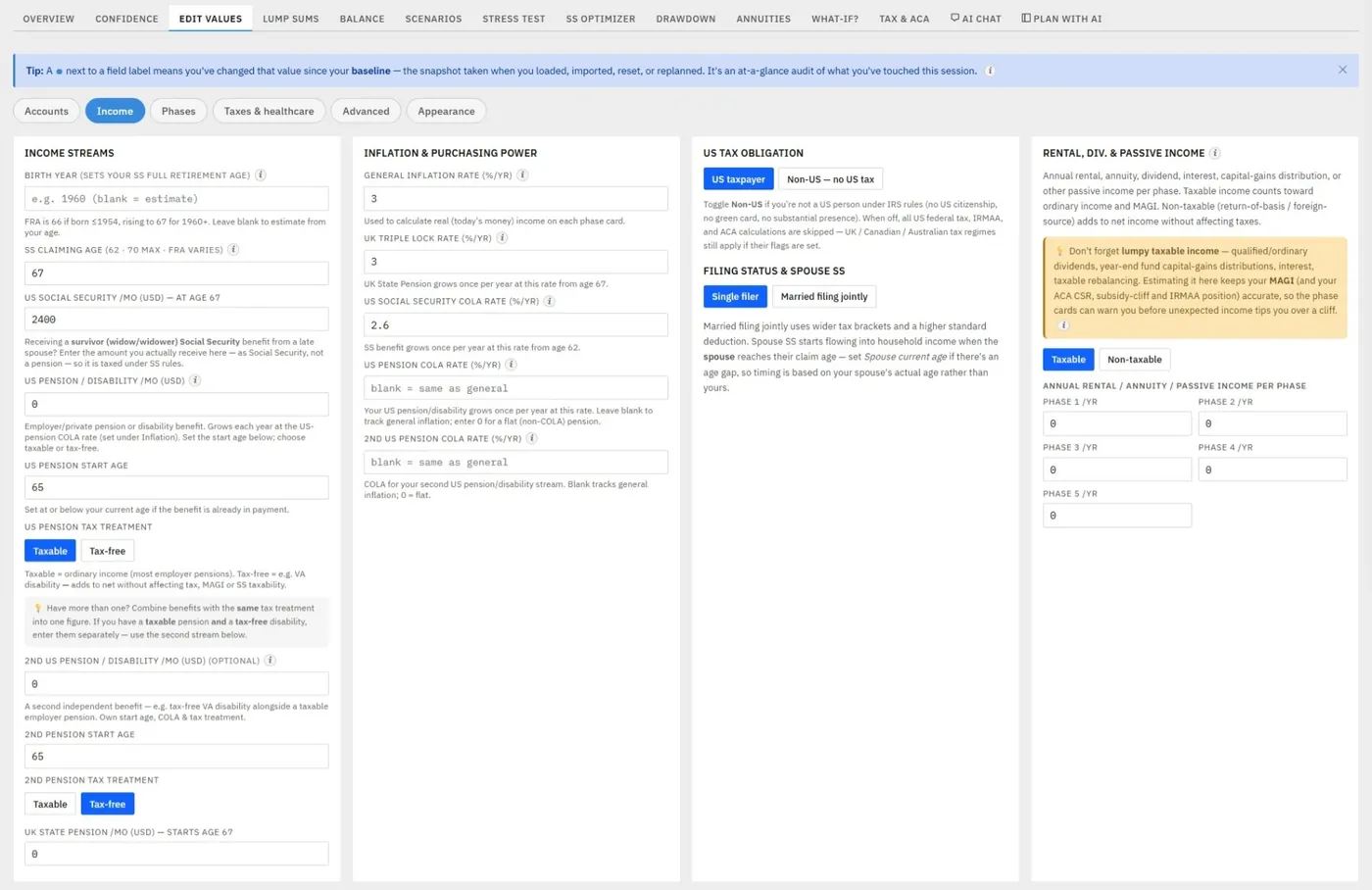Click US Pension / Disability monthly field
This screenshot has width=1372, height=890.
176,404
